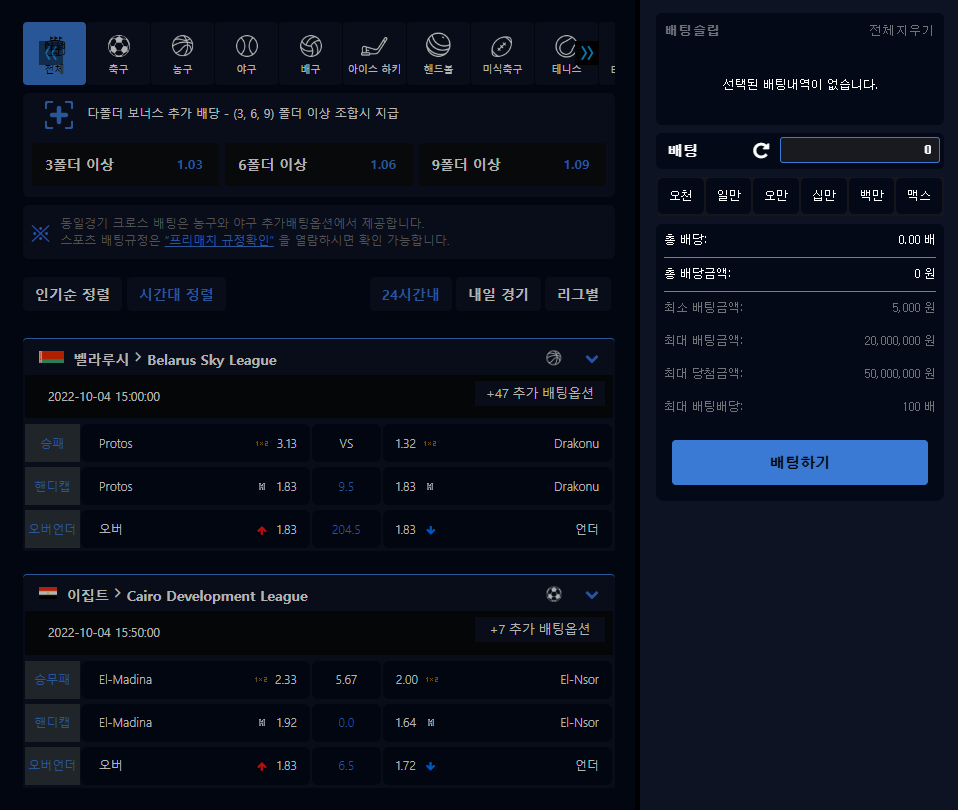Toggle the 인기순 정렬 sort option
The height and width of the screenshot is (810, 958).
coord(72,295)
